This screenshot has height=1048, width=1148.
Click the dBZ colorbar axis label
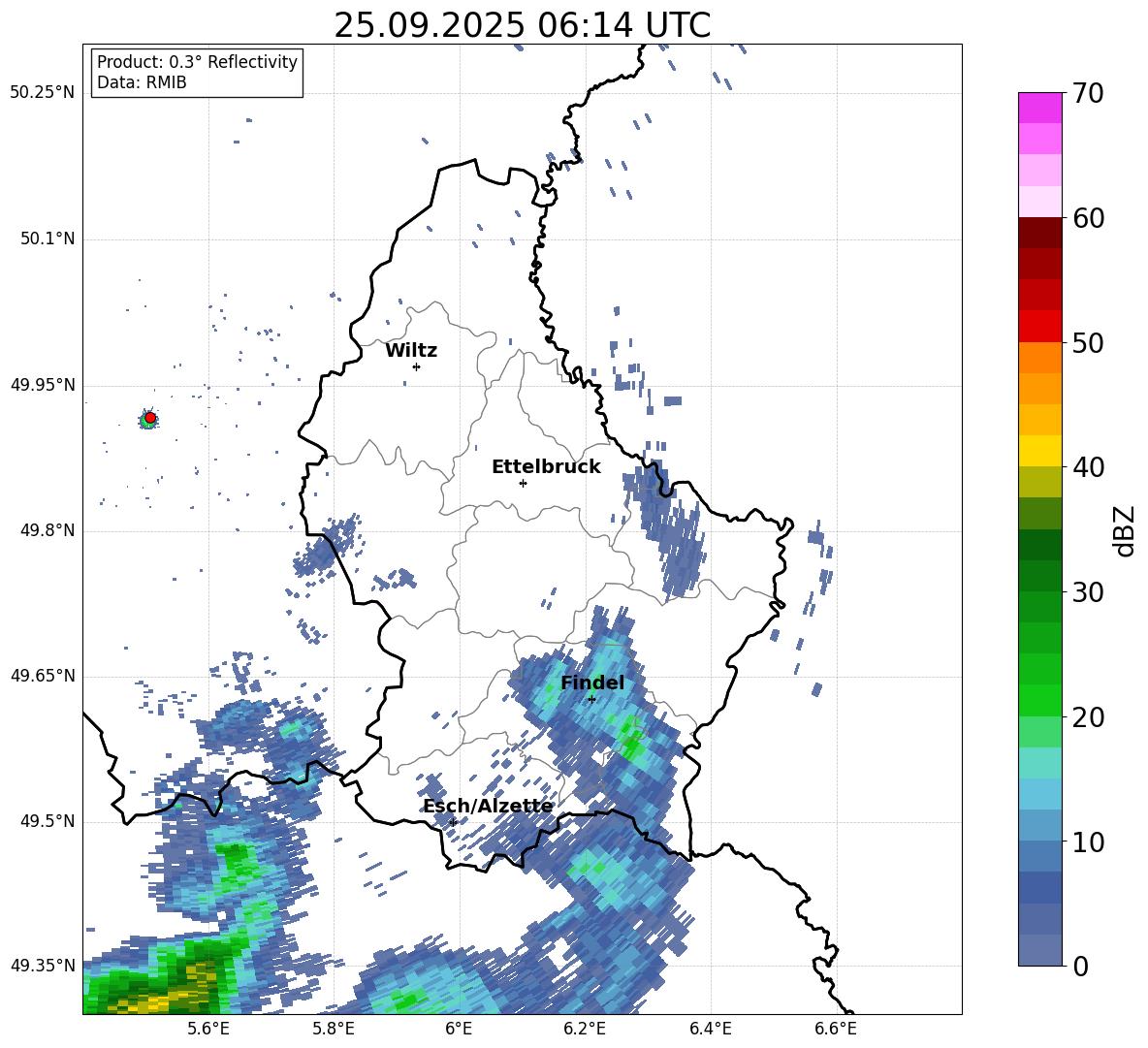[x=1126, y=530]
